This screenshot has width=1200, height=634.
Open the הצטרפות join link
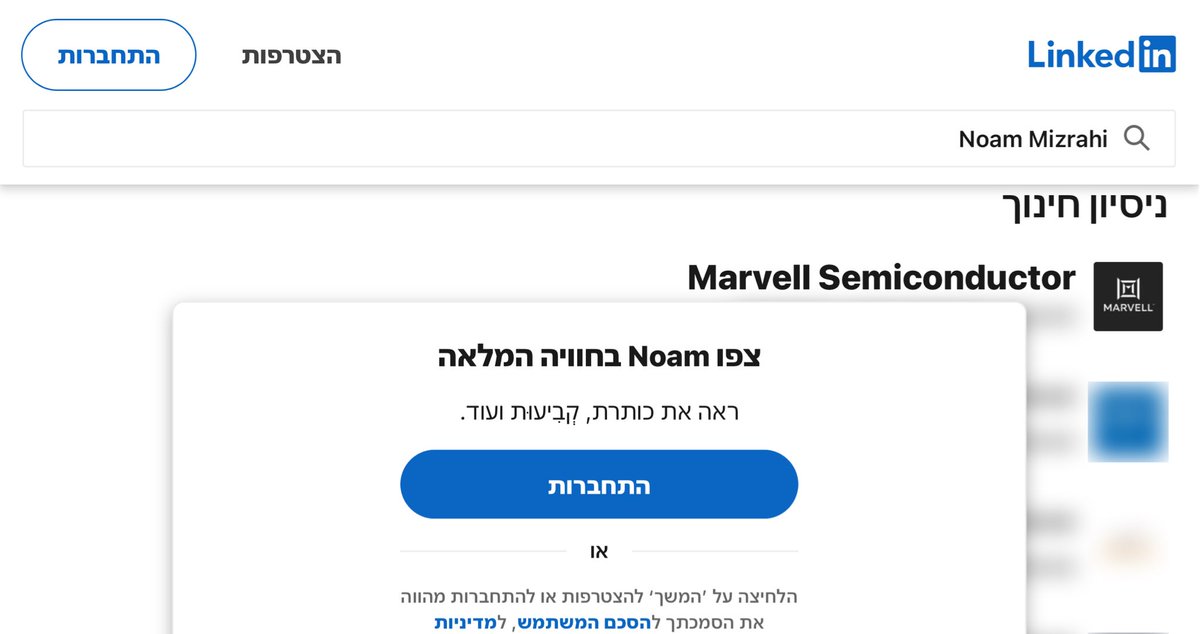pyautogui.click(x=291, y=55)
